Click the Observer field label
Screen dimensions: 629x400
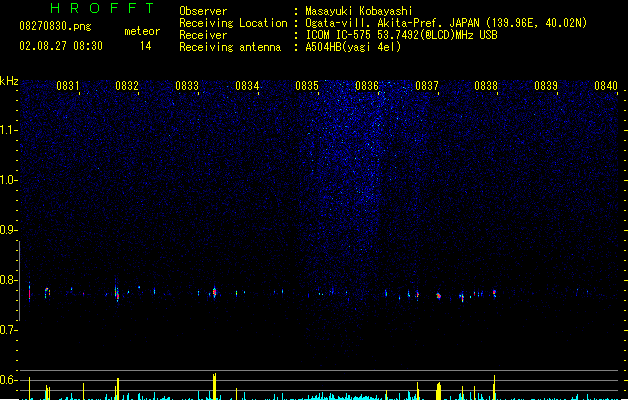(203, 11)
